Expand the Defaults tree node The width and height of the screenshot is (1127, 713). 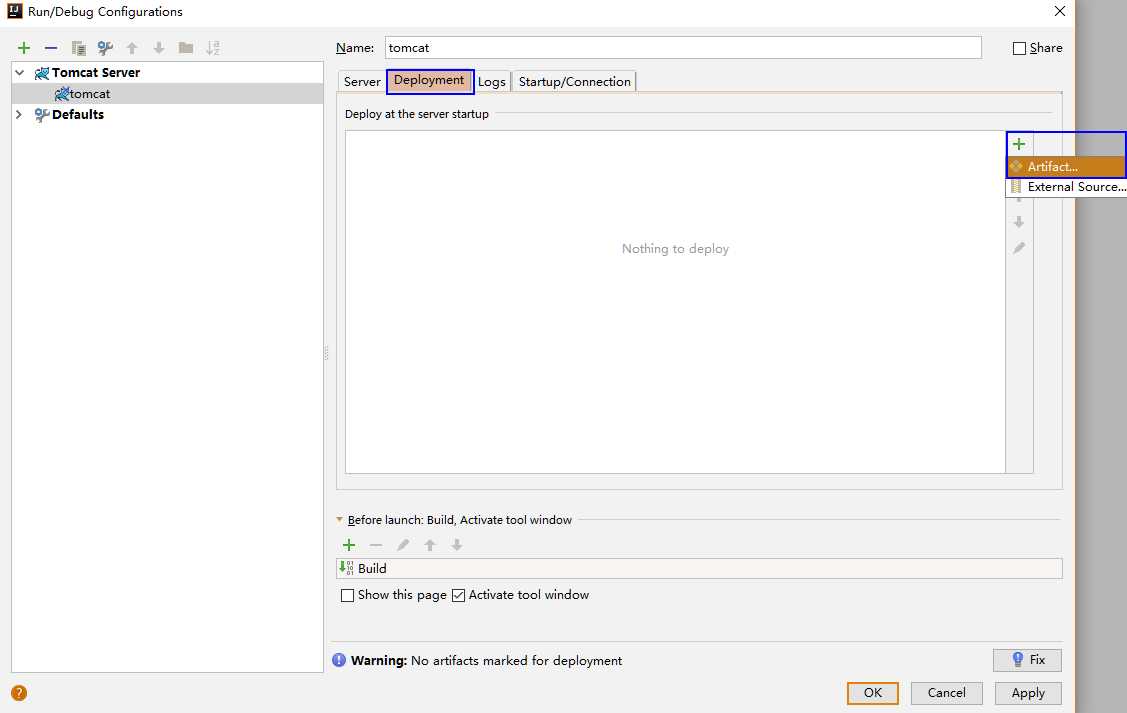[x=19, y=114]
